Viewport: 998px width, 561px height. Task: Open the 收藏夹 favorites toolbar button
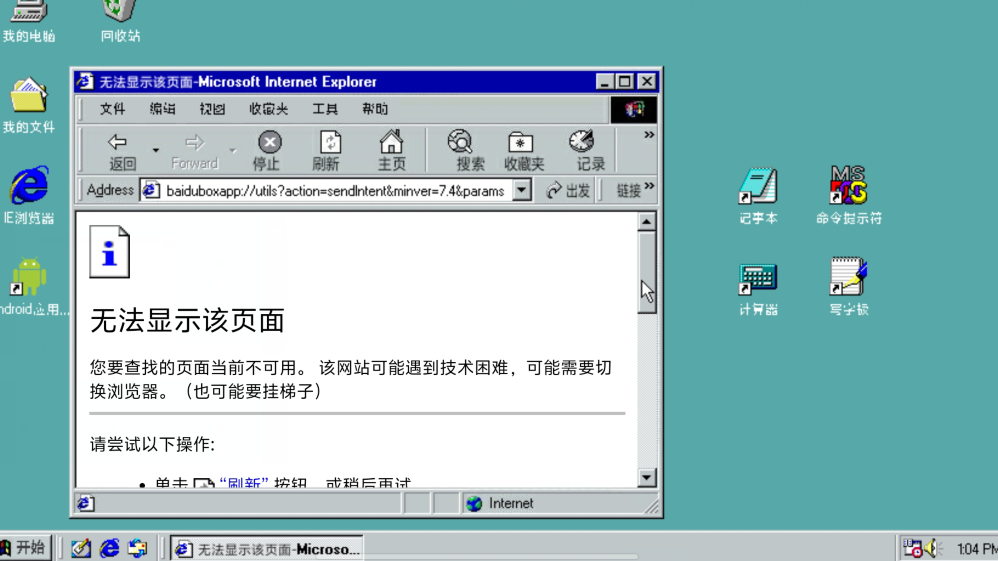(523, 150)
